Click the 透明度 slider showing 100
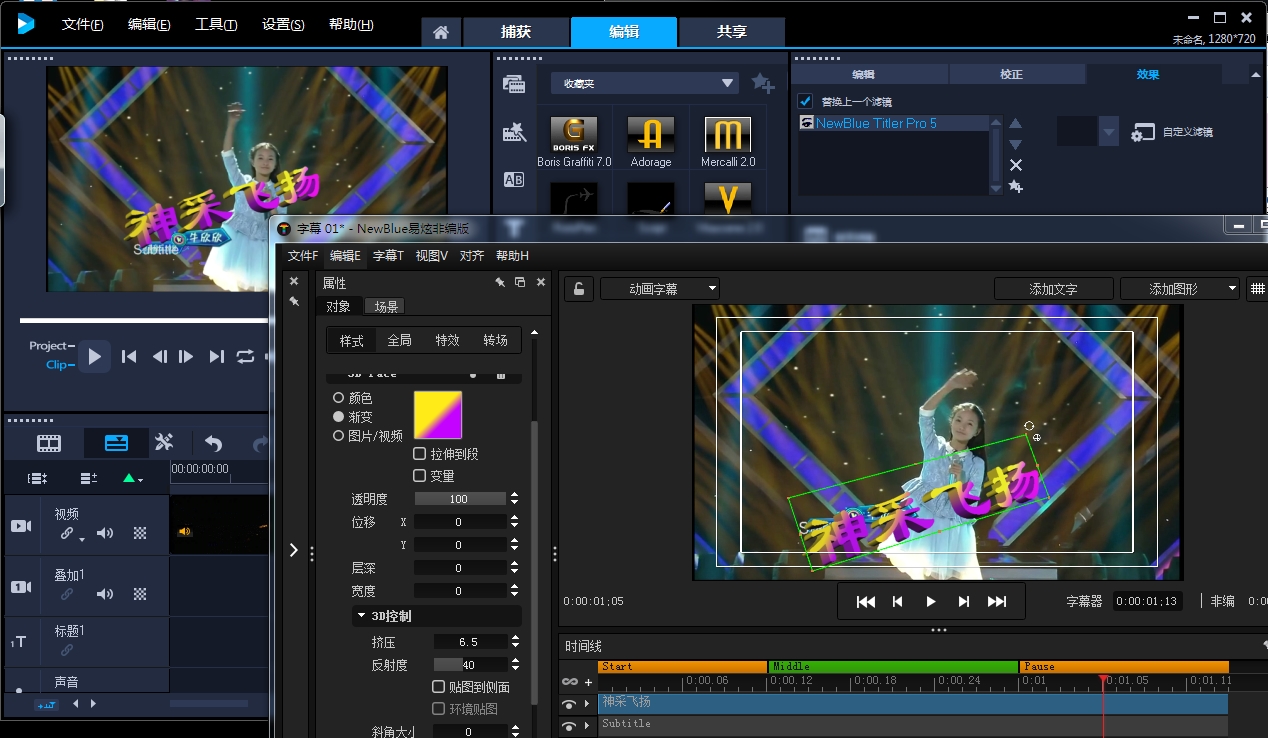 click(x=460, y=499)
